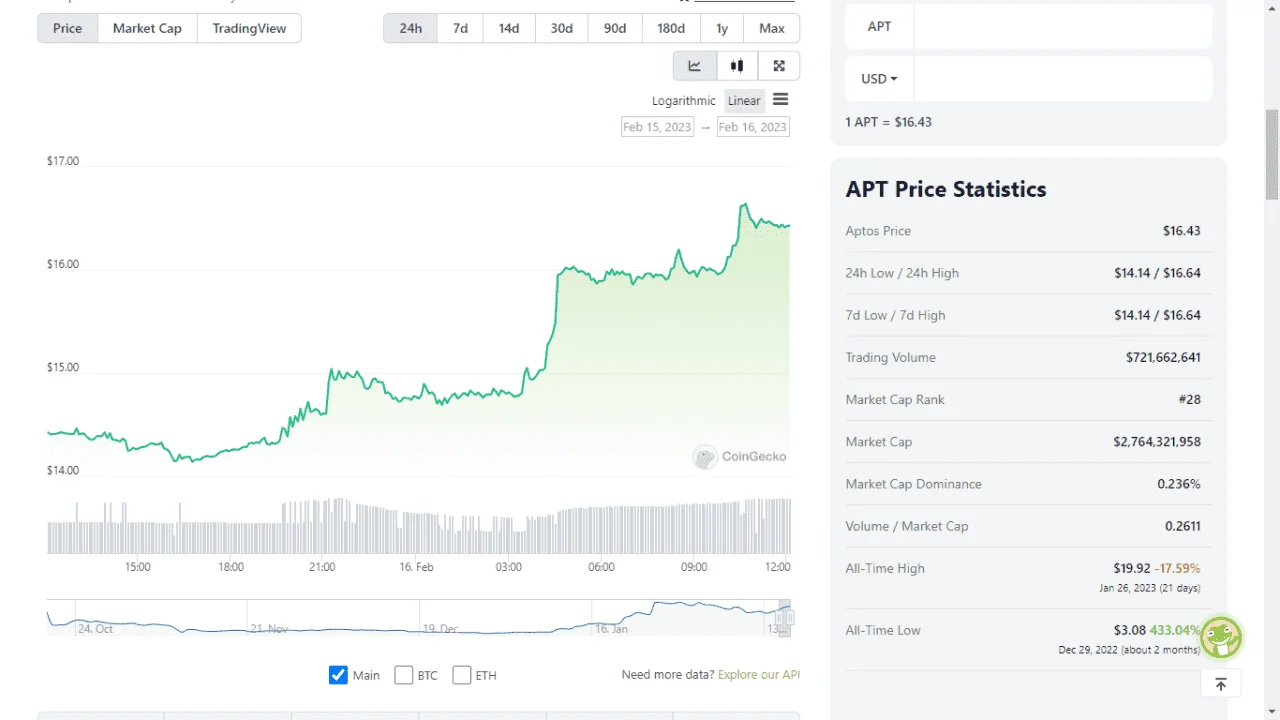Select the 7d time range
Screen dimensions: 1280x720
pos(460,28)
